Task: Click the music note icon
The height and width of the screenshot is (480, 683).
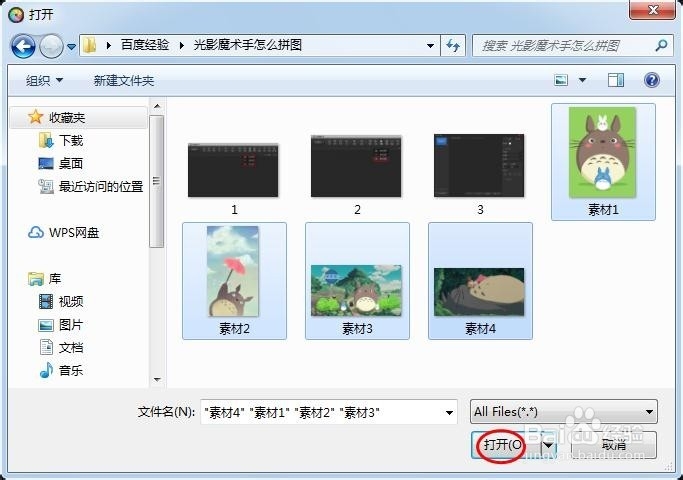Action: [46, 371]
